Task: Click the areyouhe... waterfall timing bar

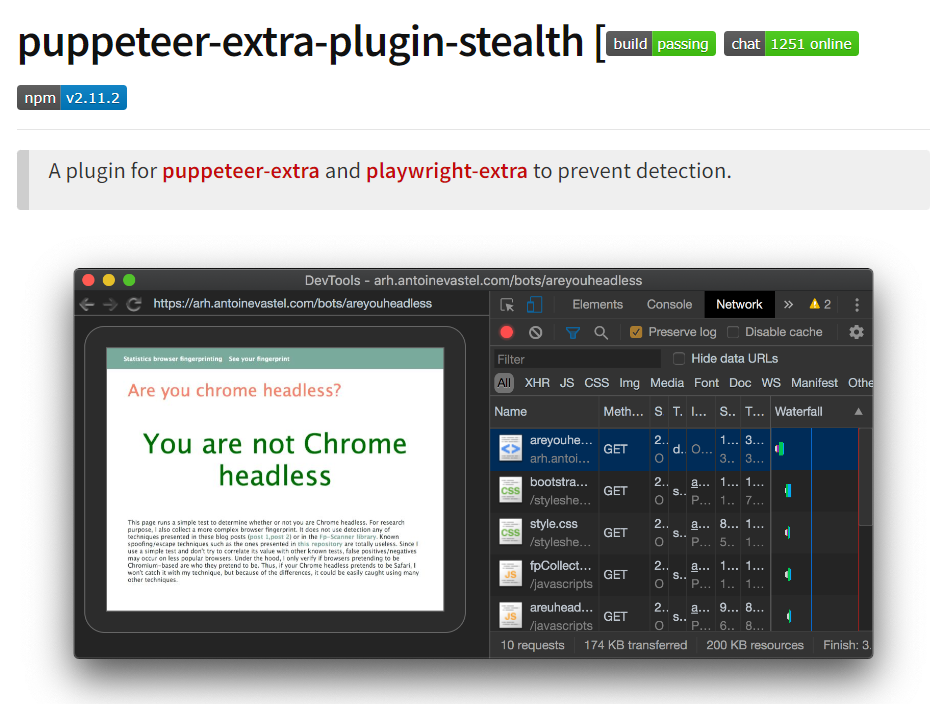Action: (780, 449)
